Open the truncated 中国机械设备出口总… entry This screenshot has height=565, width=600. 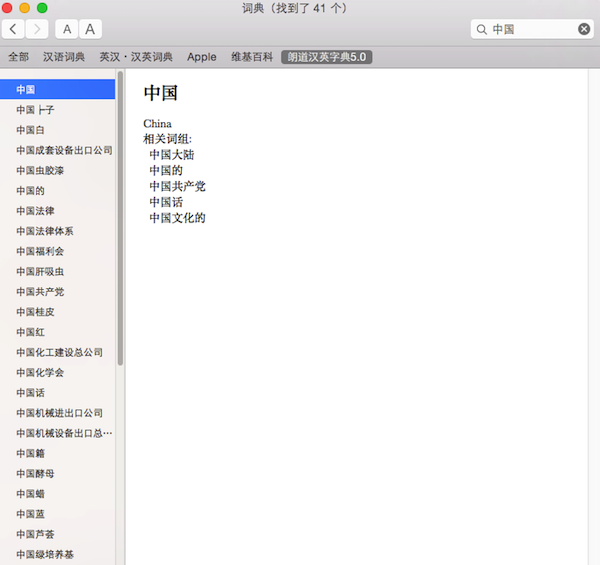(57, 433)
